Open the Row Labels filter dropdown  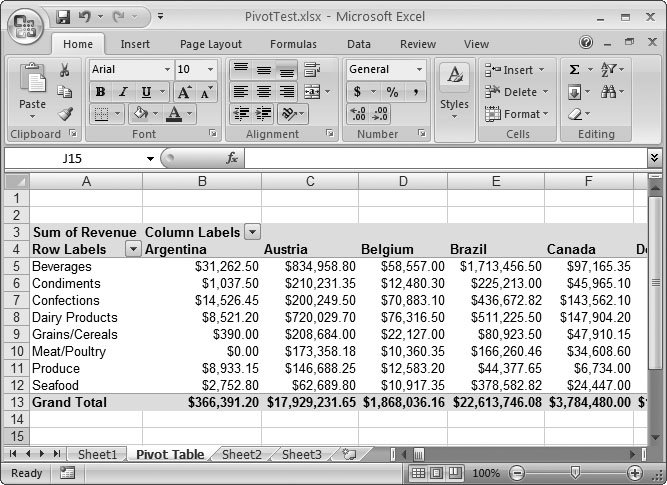[133, 249]
